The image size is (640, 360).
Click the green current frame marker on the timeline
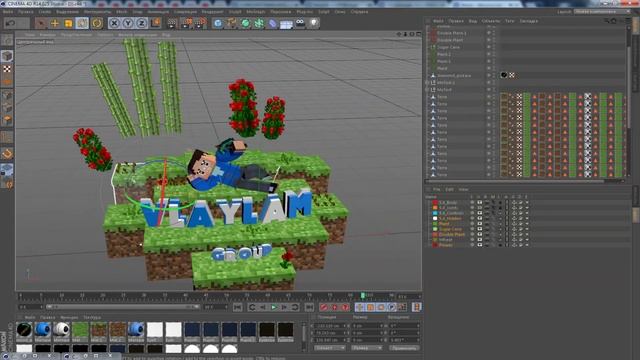coord(362,295)
